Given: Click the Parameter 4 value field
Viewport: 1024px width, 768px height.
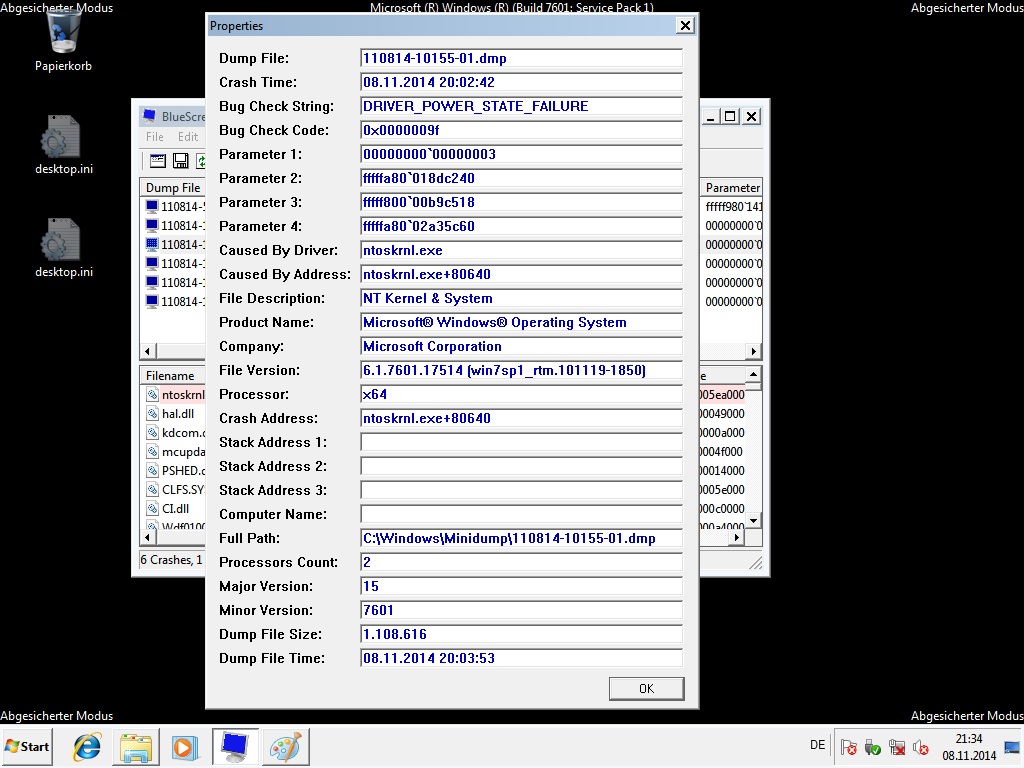Looking at the screenshot, I should coord(521,226).
